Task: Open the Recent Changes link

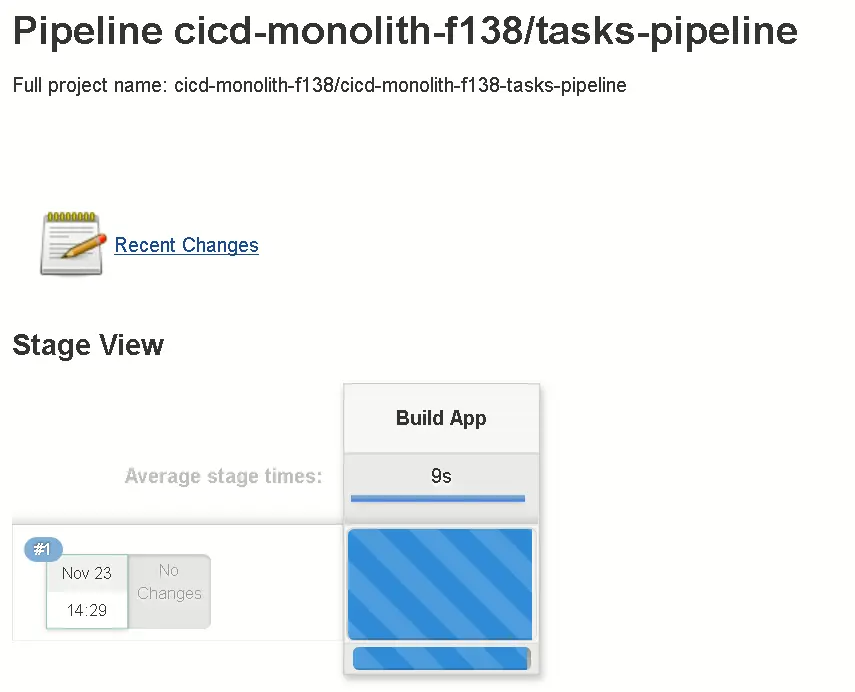Action: point(186,245)
